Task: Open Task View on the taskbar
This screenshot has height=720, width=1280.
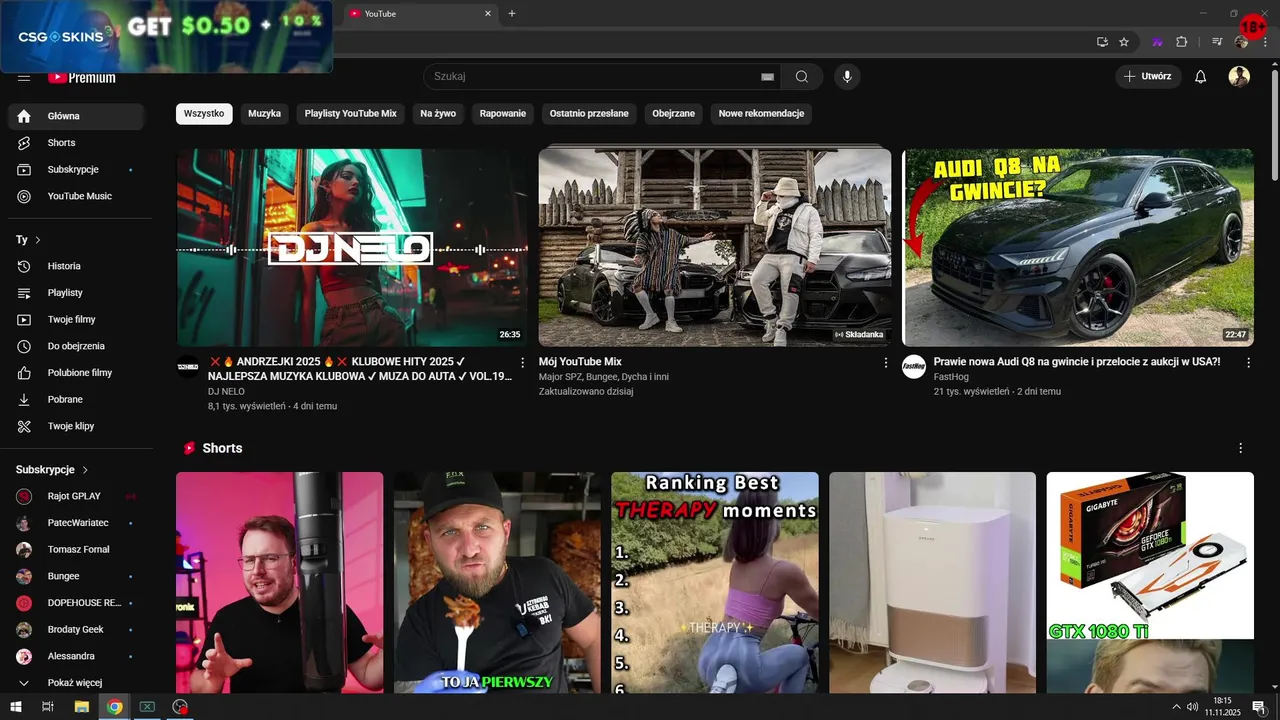Action: 48,707
